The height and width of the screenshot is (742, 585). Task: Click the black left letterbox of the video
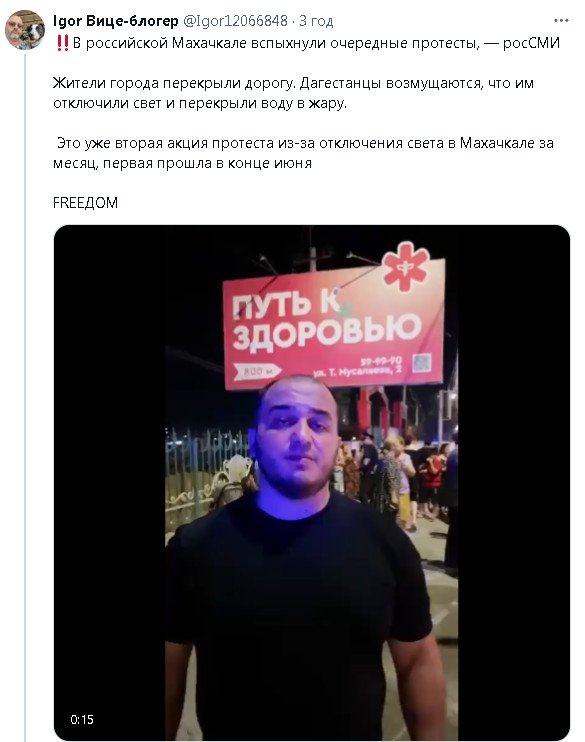click(110, 482)
